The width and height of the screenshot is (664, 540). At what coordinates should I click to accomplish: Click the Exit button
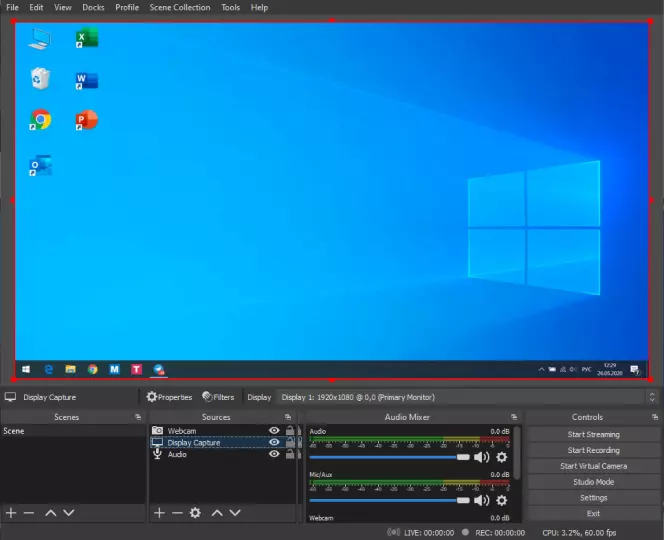click(593, 513)
